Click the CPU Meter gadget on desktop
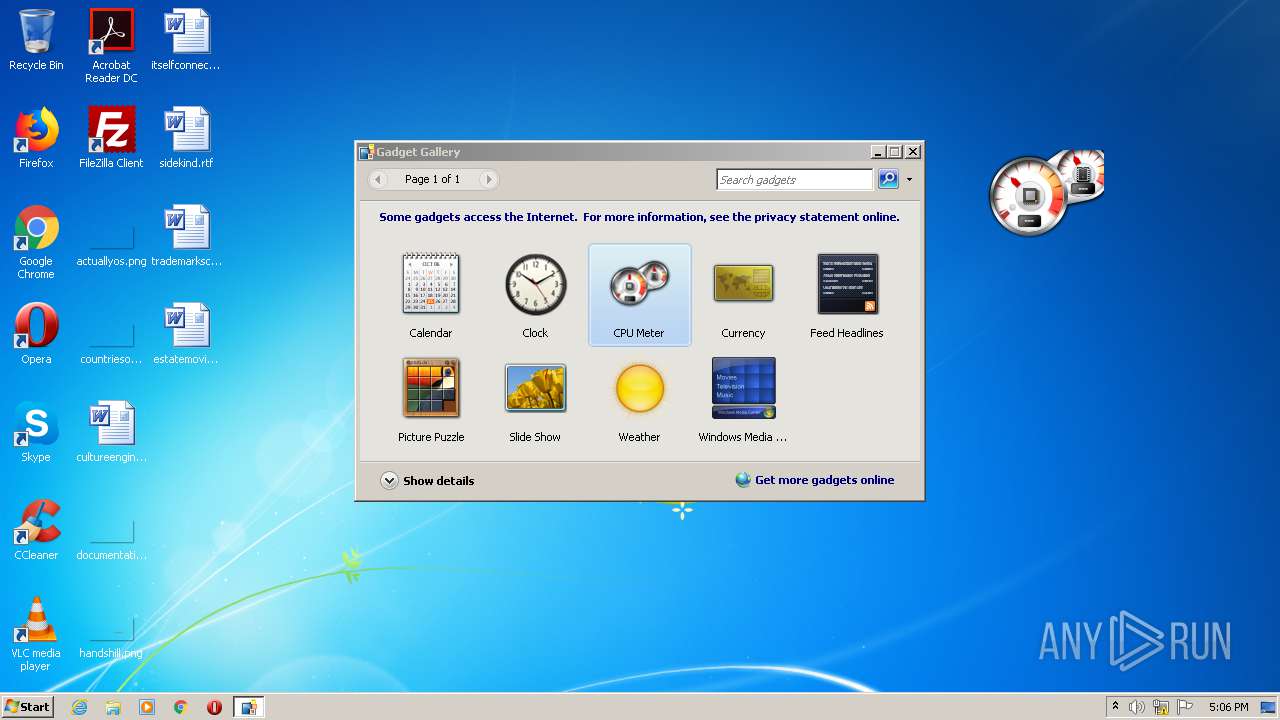Viewport: 1280px width, 720px height. 1045,192
